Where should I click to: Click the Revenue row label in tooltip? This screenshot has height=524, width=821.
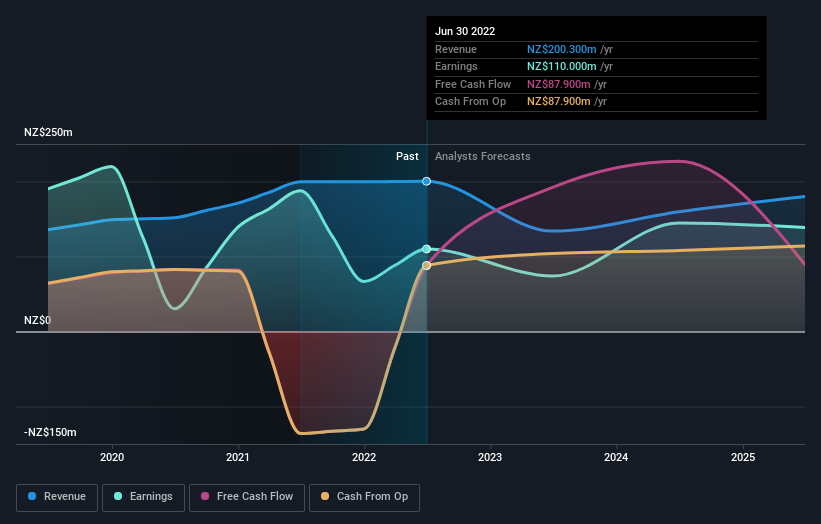pyautogui.click(x=456, y=49)
